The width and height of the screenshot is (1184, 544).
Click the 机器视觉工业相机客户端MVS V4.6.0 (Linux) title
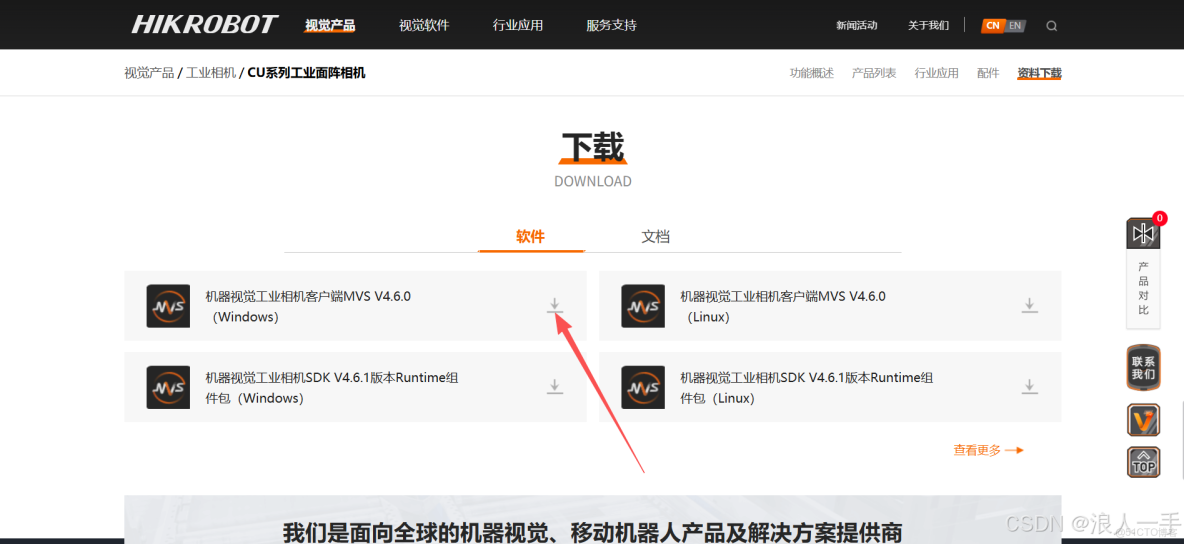(783, 306)
